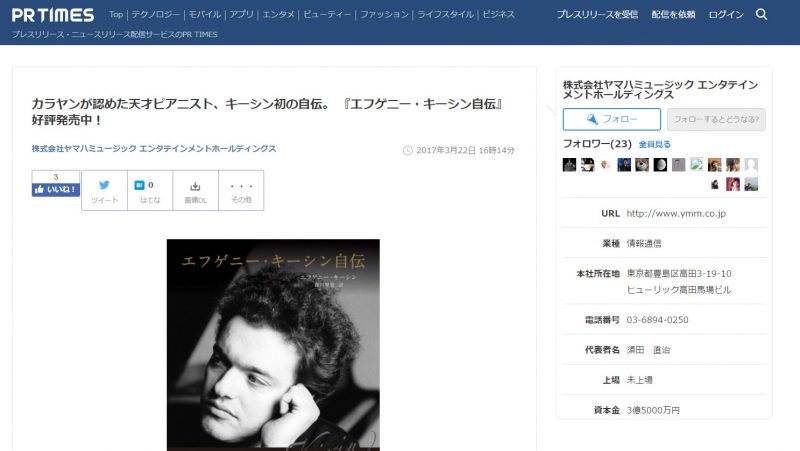Click the はてな bookmark share button
The image size is (800, 451).
click(x=150, y=190)
